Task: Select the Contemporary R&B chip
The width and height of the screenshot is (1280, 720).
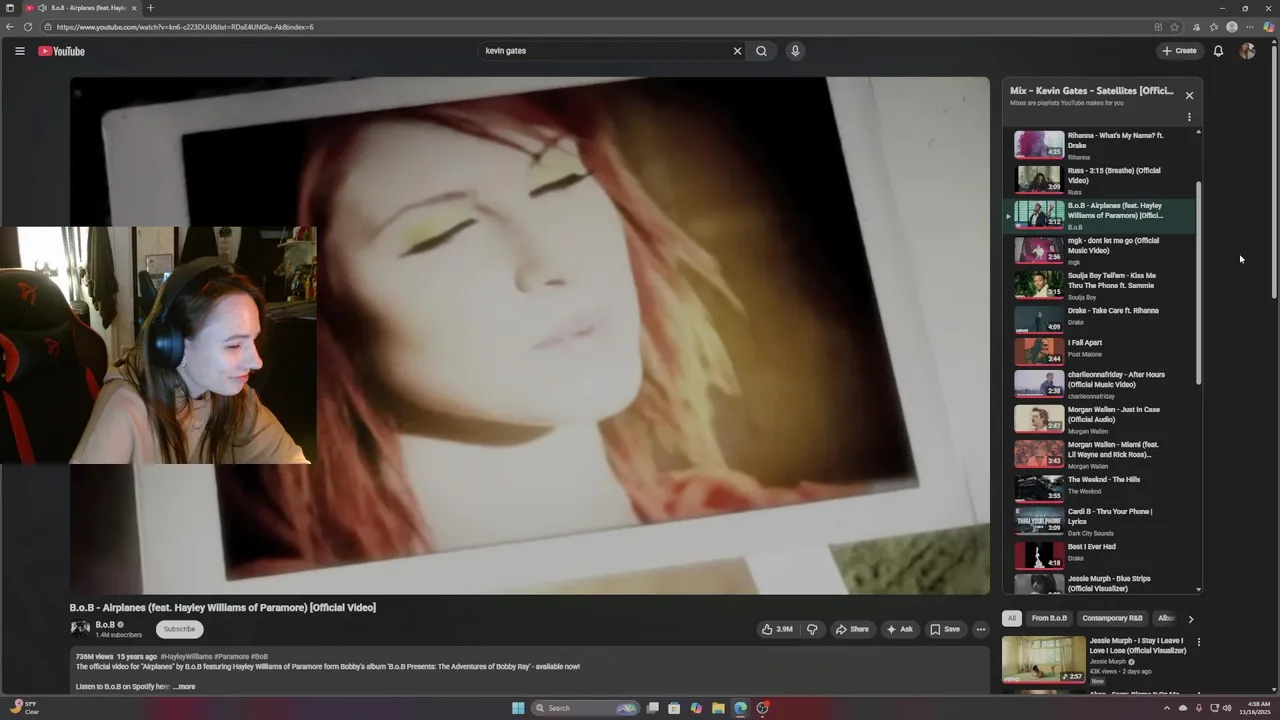Action: (1112, 618)
